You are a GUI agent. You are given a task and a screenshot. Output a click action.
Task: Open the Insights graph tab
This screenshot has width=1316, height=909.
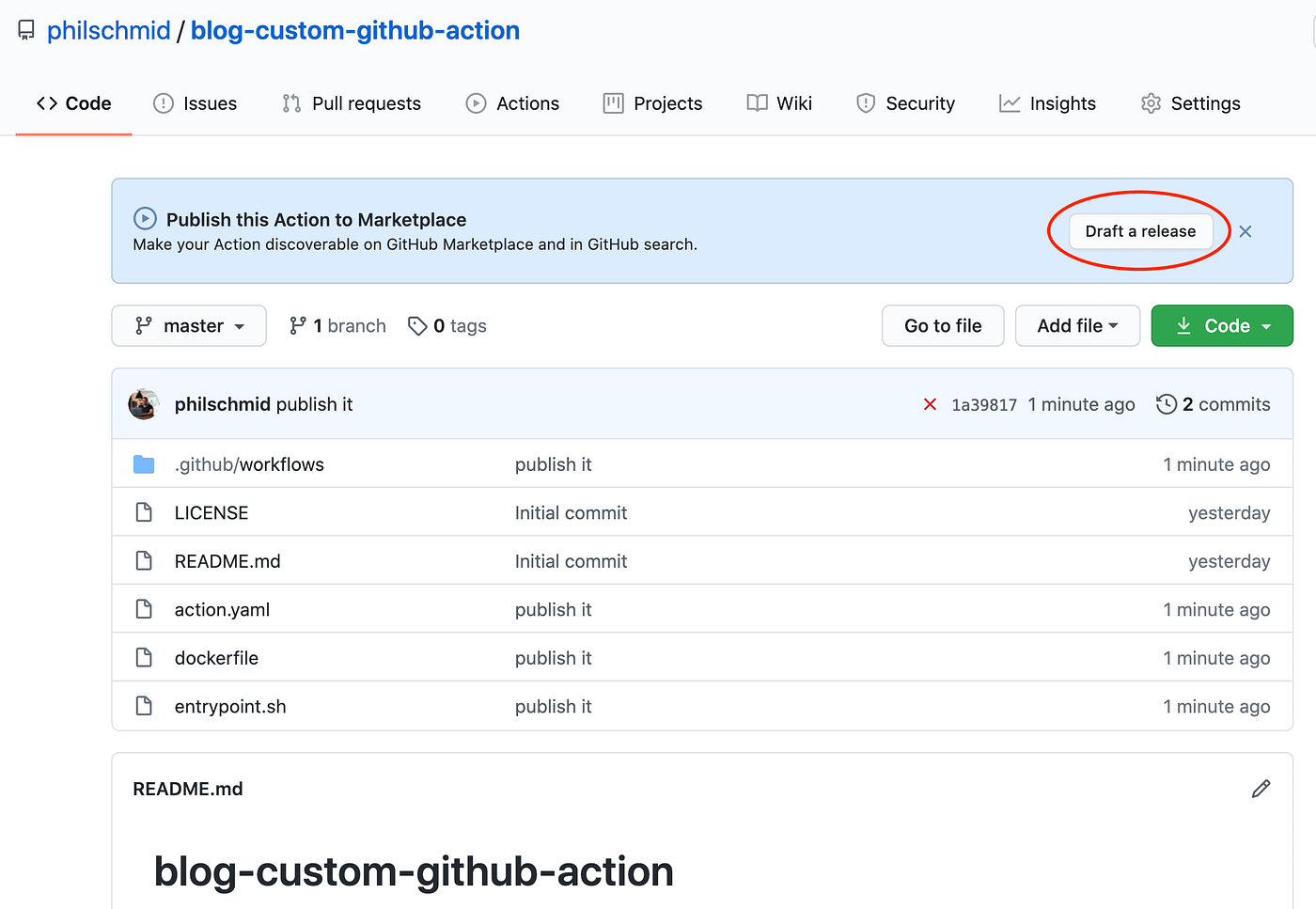(x=1047, y=103)
